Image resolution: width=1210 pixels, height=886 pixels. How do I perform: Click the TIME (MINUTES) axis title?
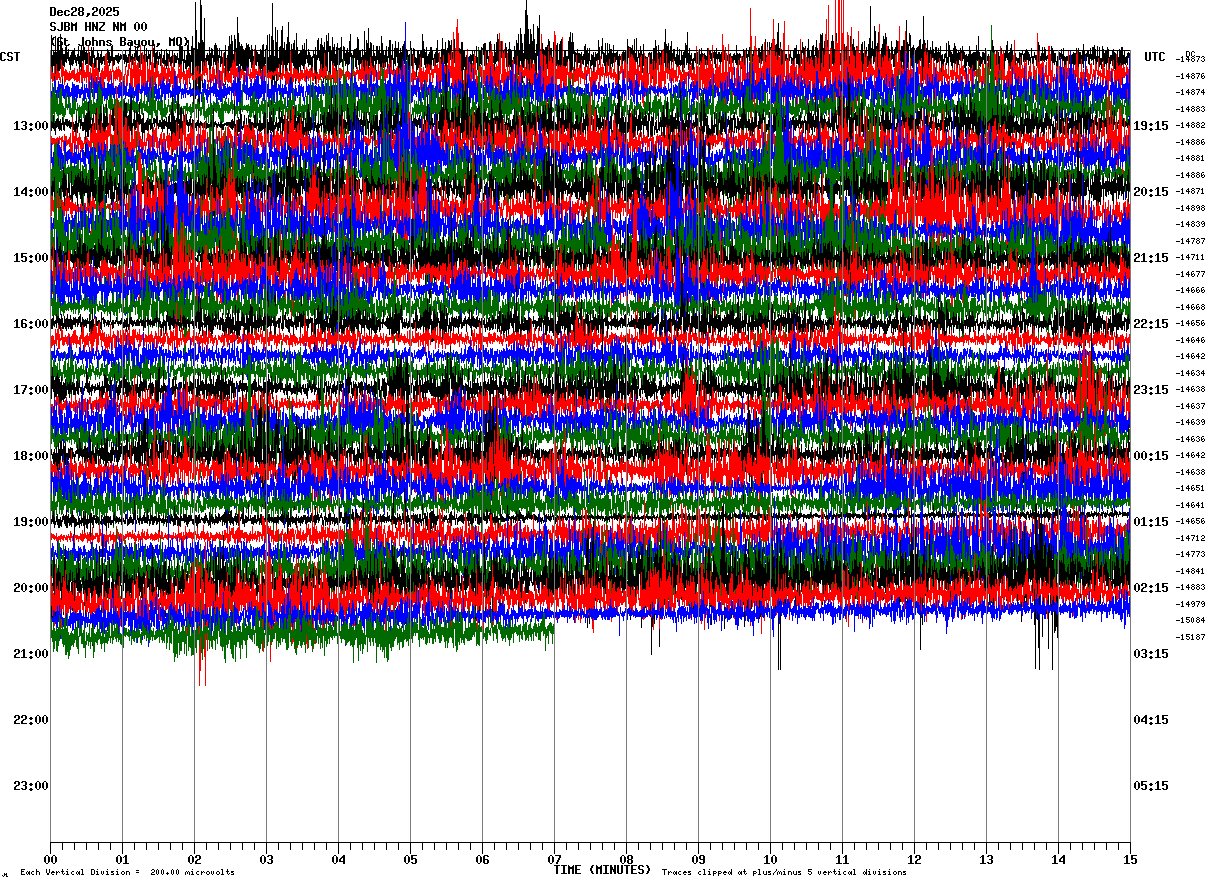(603, 870)
